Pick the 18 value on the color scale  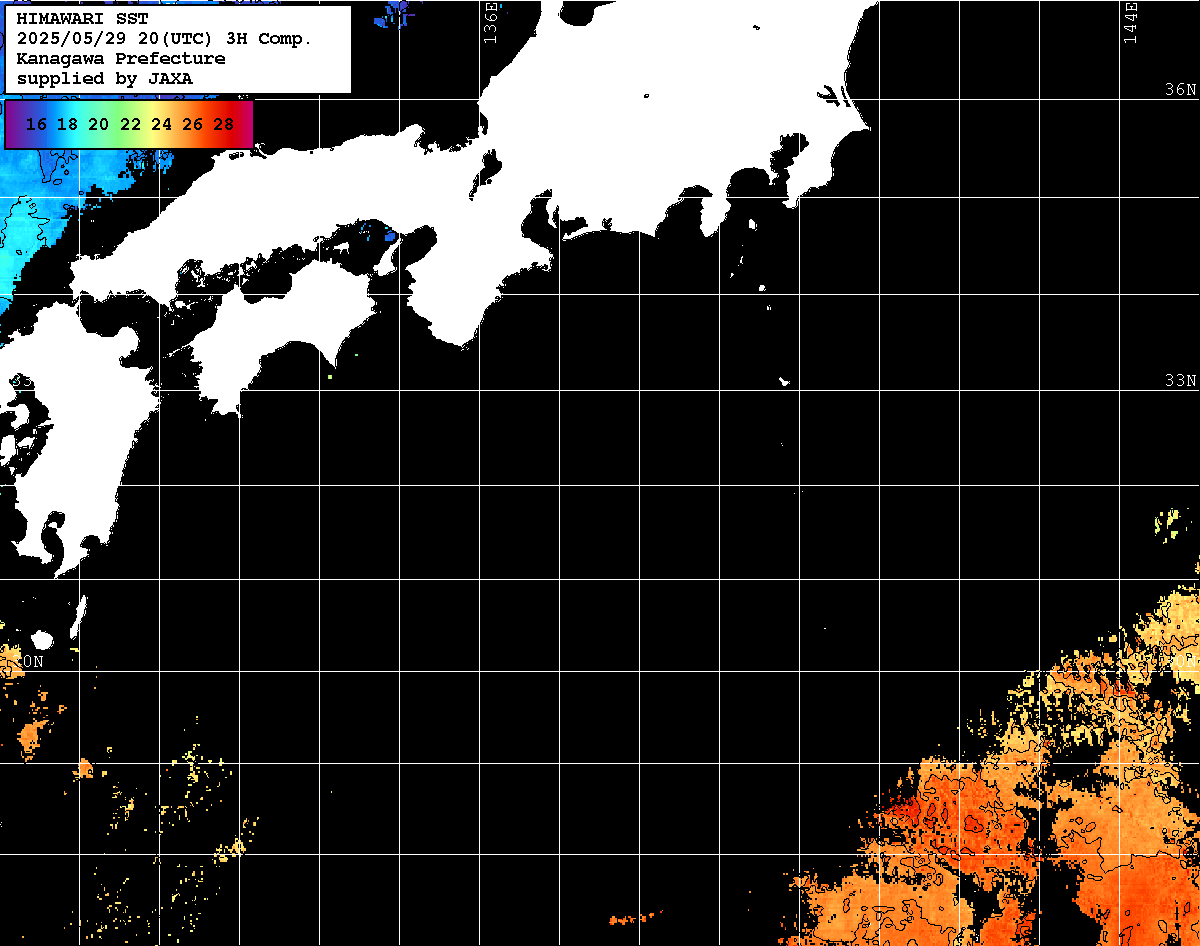click(x=68, y=124)
